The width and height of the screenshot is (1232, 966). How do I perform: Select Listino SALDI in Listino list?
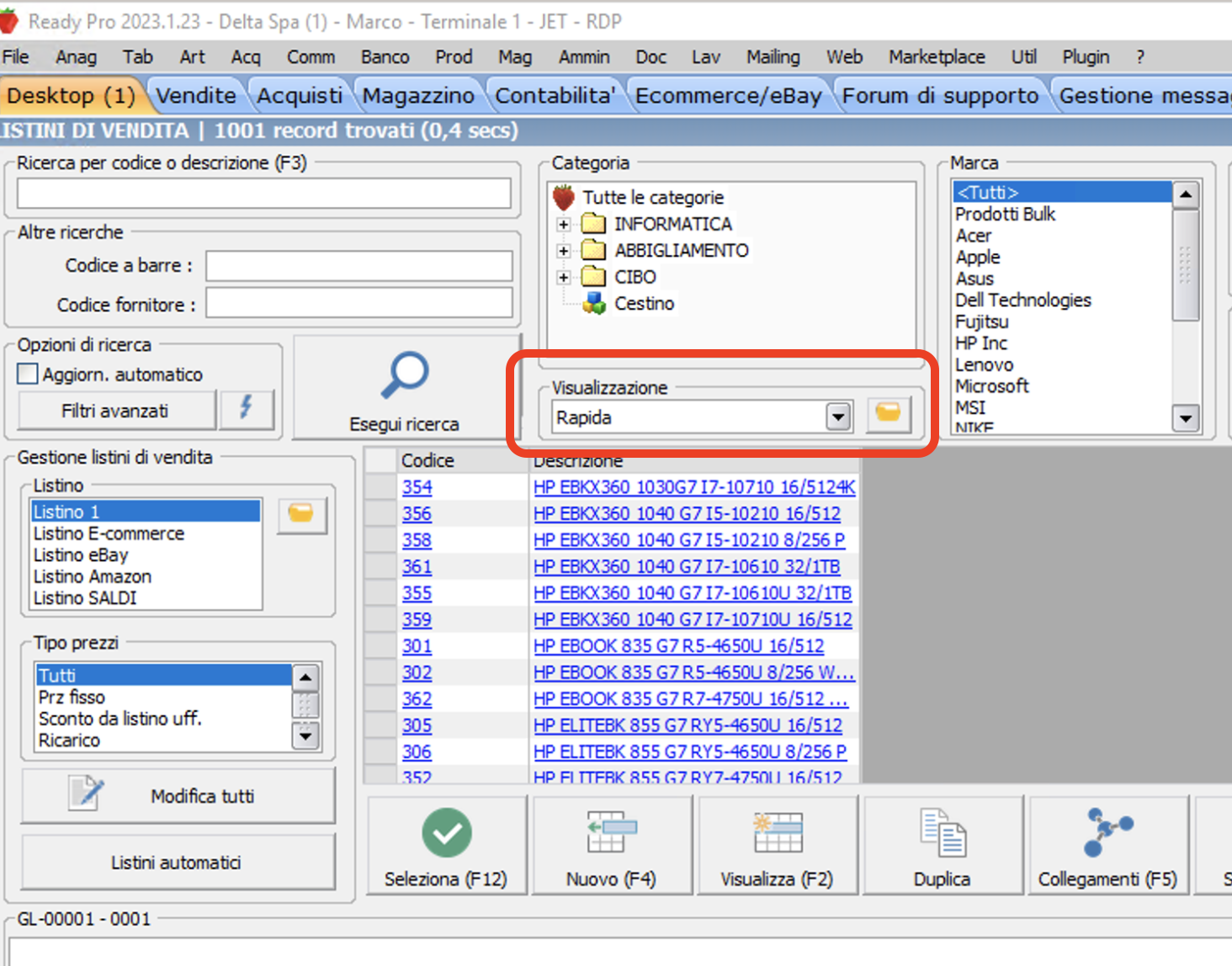[85, 598]
